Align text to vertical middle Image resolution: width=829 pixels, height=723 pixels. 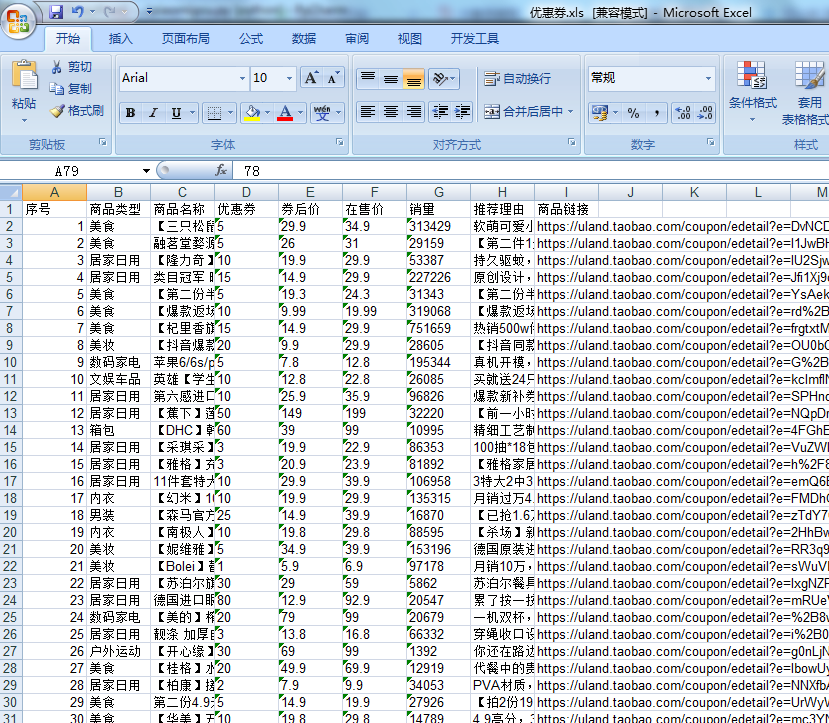pyautogui.click(x=391, y=79)
